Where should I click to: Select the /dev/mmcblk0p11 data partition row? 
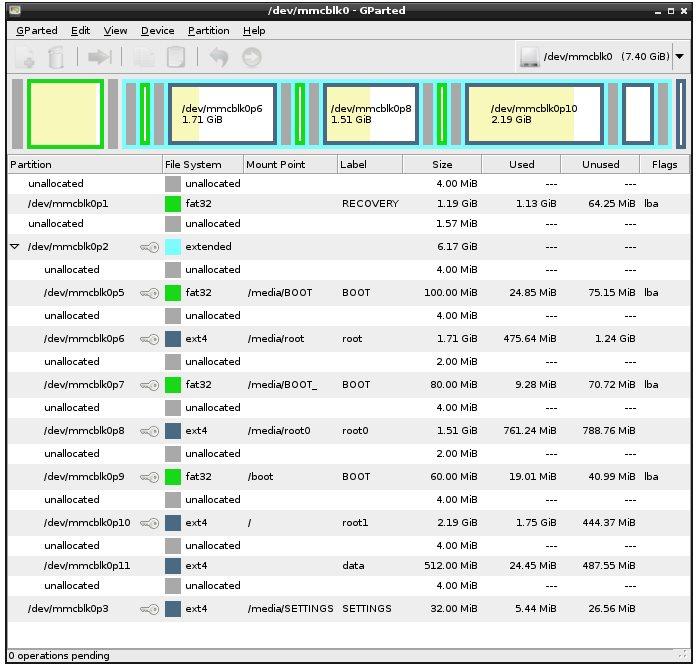(x=348, y=566)
